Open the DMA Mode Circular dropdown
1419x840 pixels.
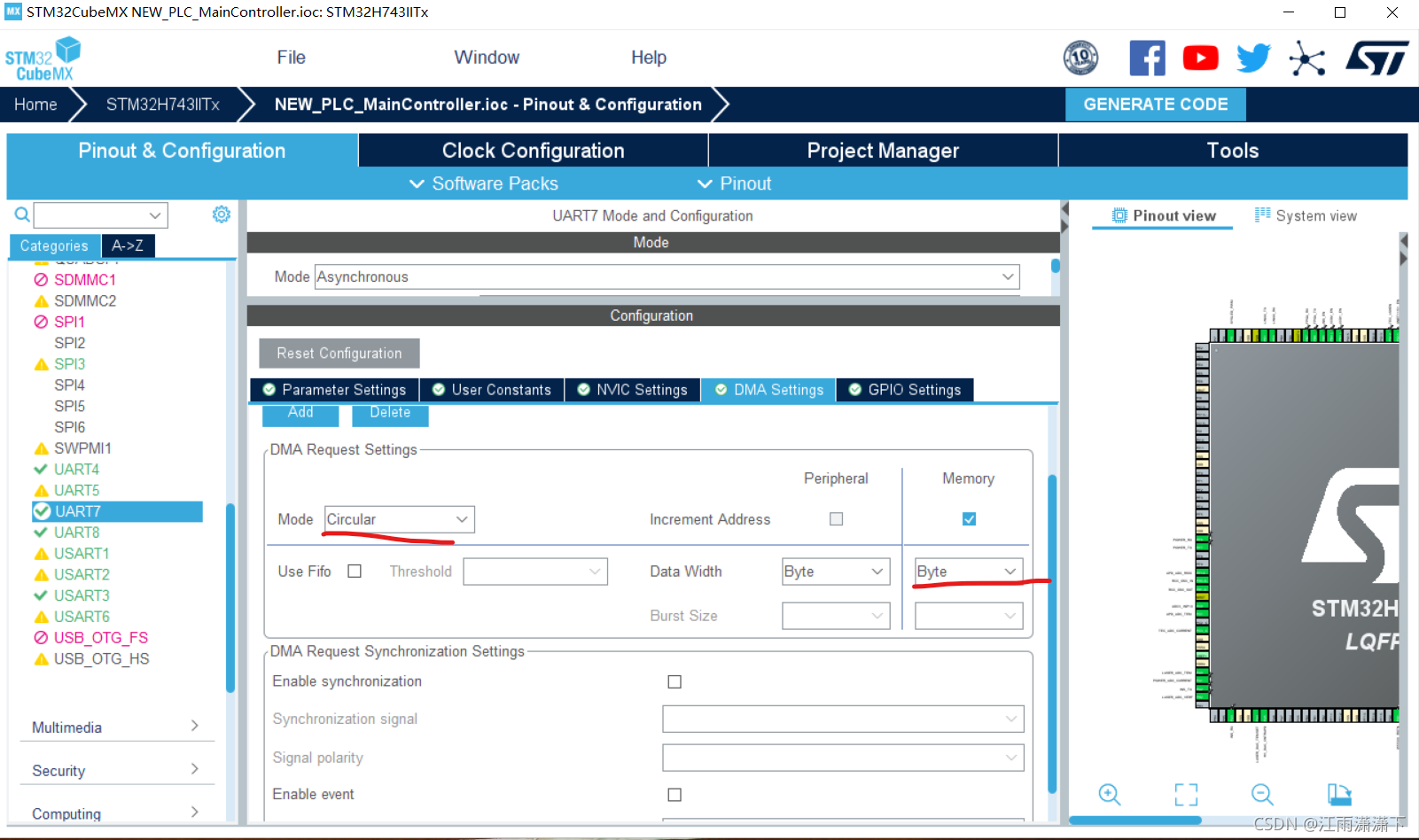[399, 519]
